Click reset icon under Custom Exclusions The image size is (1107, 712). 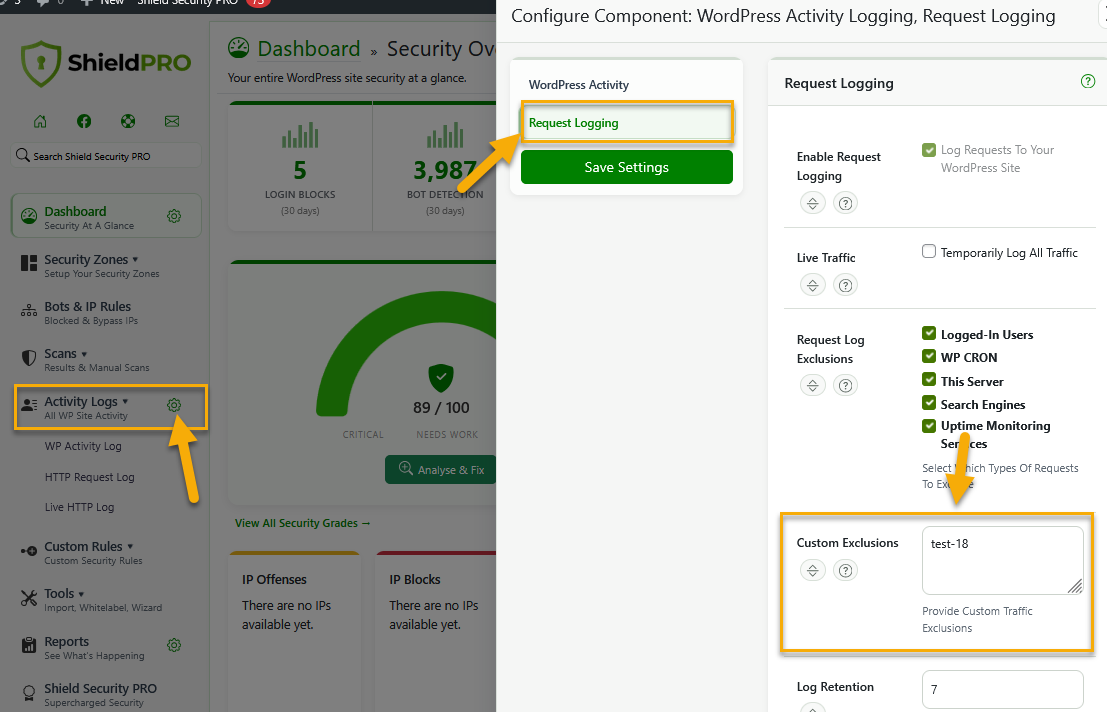813,570
